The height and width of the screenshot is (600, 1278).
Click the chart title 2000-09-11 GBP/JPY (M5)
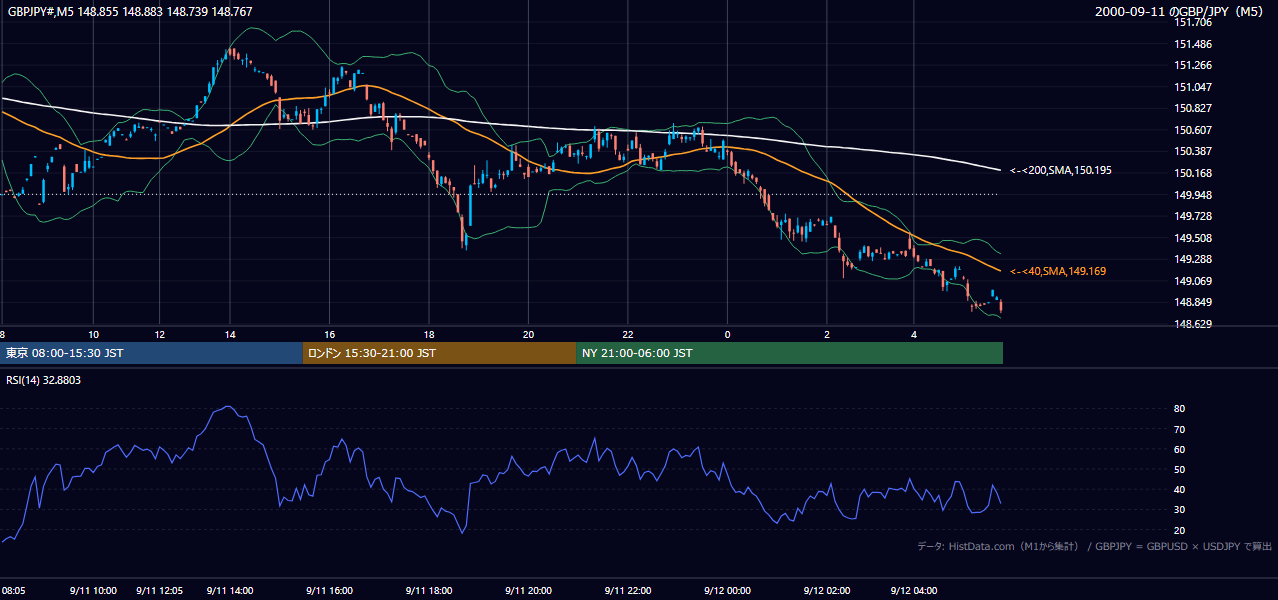1181,12
